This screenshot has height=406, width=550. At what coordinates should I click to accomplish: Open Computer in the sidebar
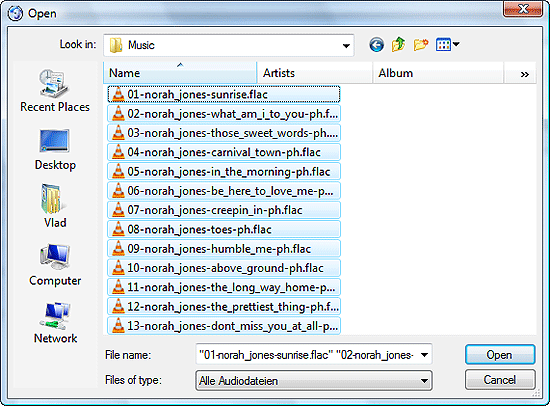pos(55,265)
